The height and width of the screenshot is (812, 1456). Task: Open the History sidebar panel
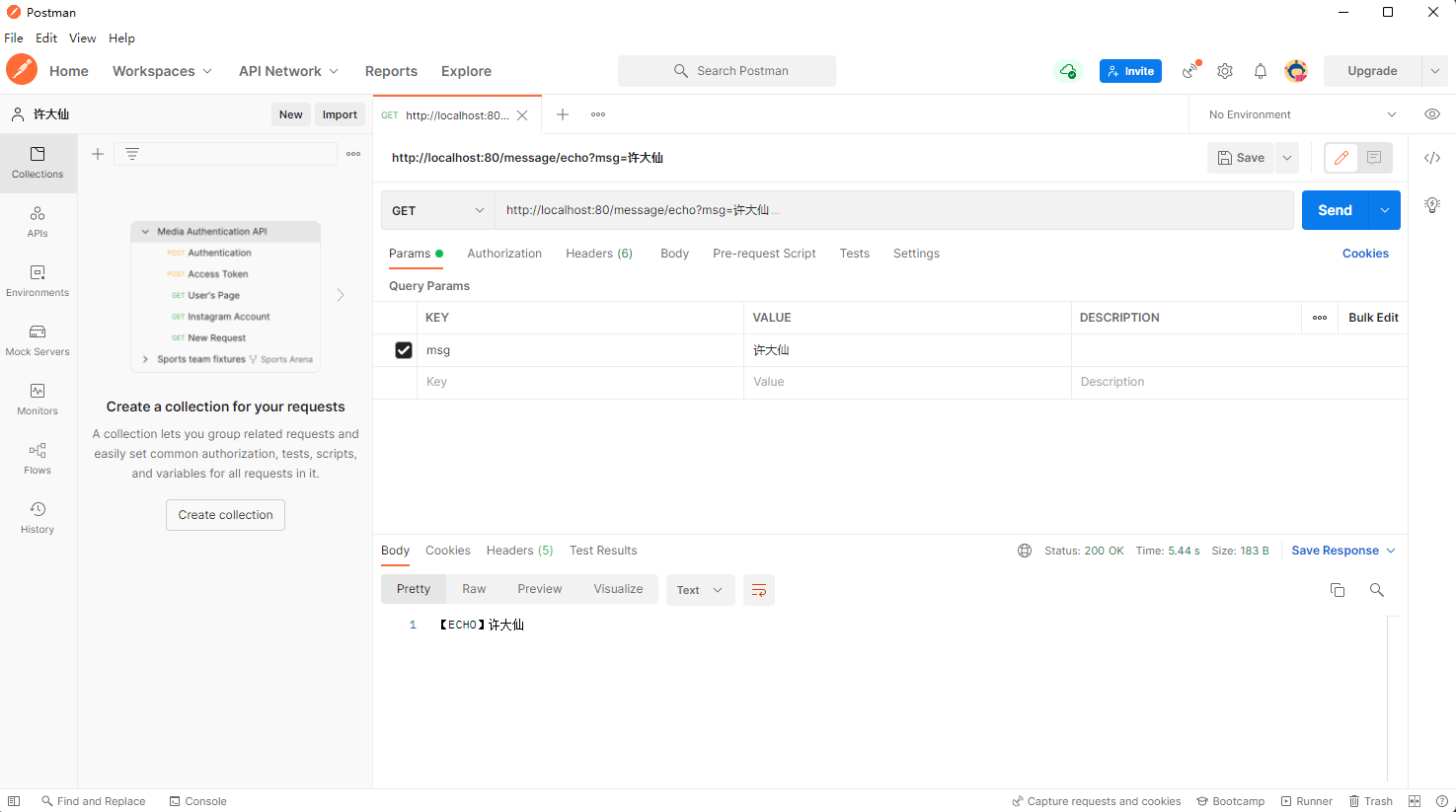[38, 518]
